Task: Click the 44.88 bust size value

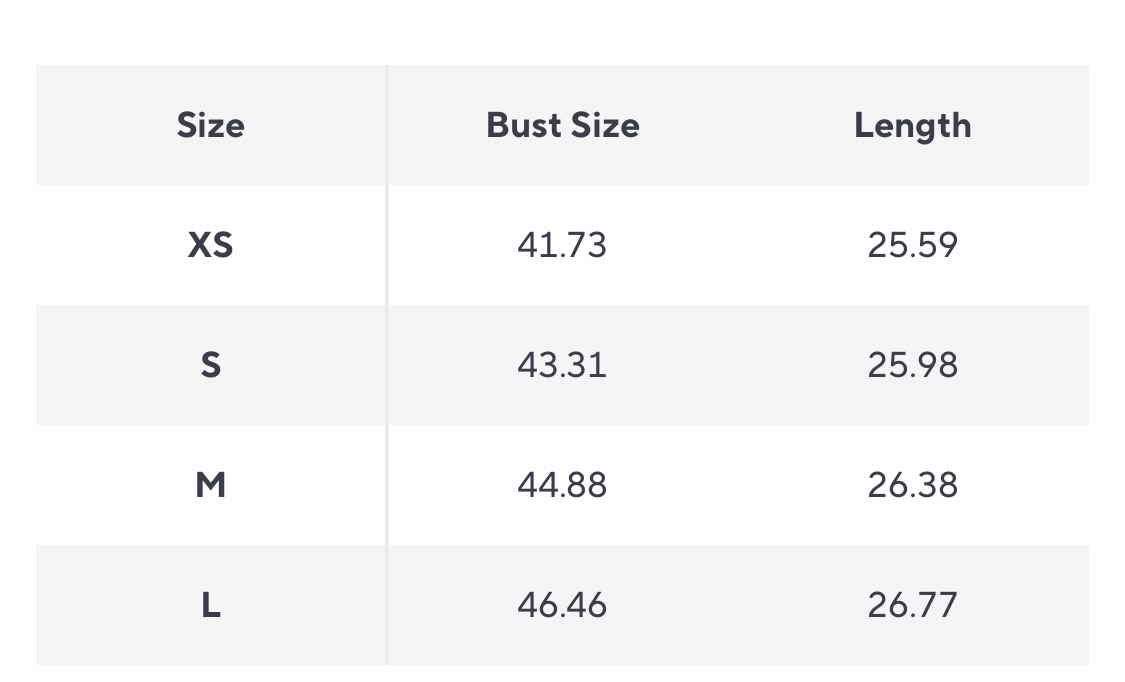Action: tap(562, 485)
